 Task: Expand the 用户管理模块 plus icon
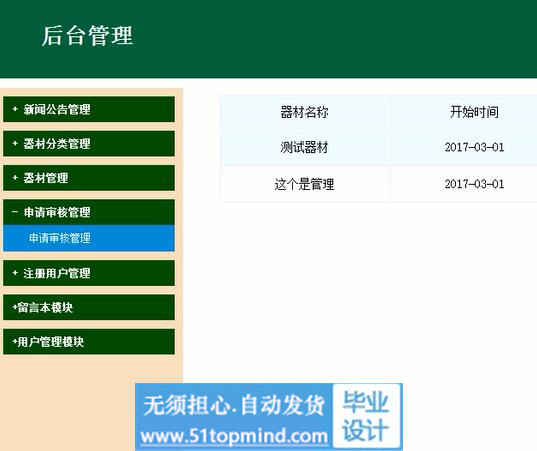click(x=14, y=341)
